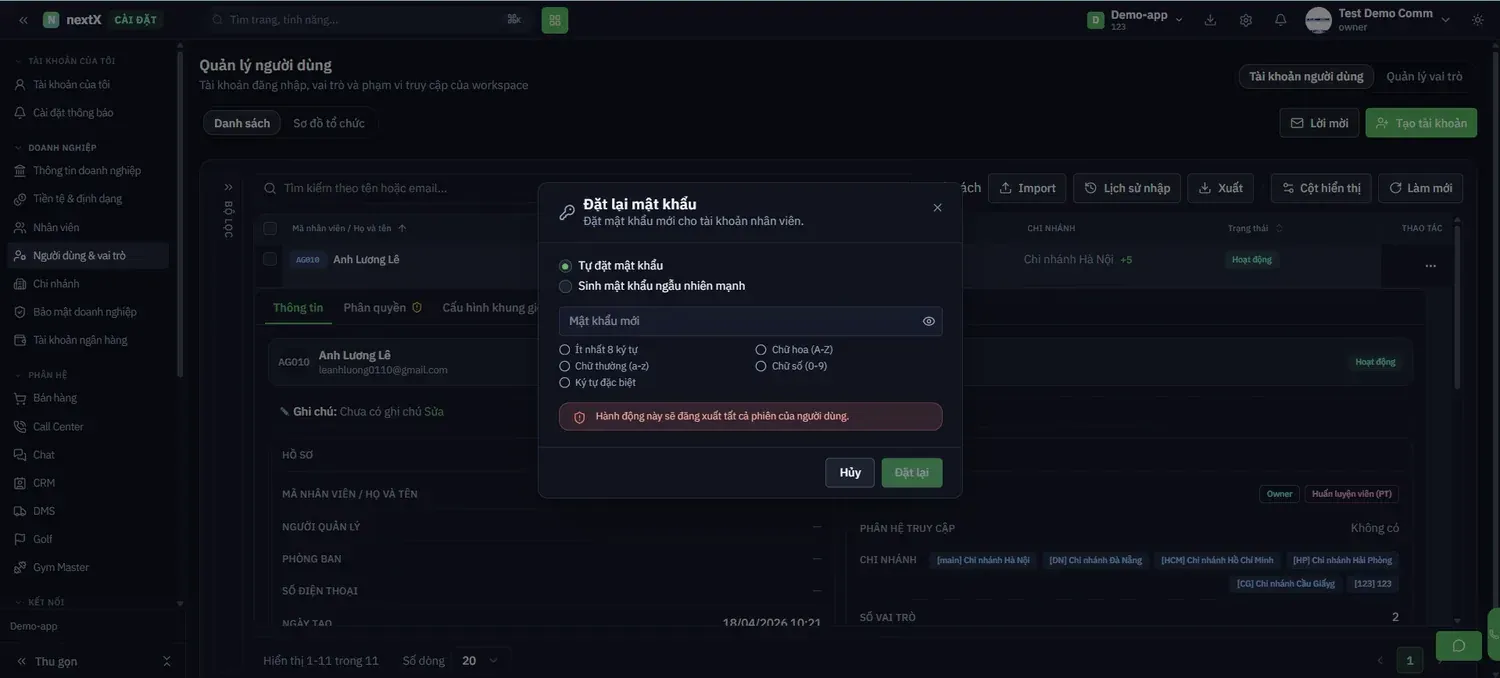The width and height of the screenshot is (1500, 678).
Task: Expand the BỘ LỌC filter panel arrow
Action: pyautogui.click(x=228, y=187)
